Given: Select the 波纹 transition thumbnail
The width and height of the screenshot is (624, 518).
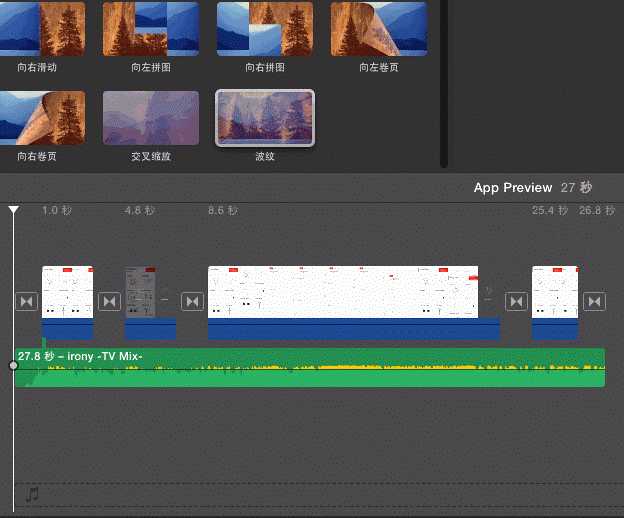Looking at the screenshot, I should pyautogui.click(x=265, y=118).
